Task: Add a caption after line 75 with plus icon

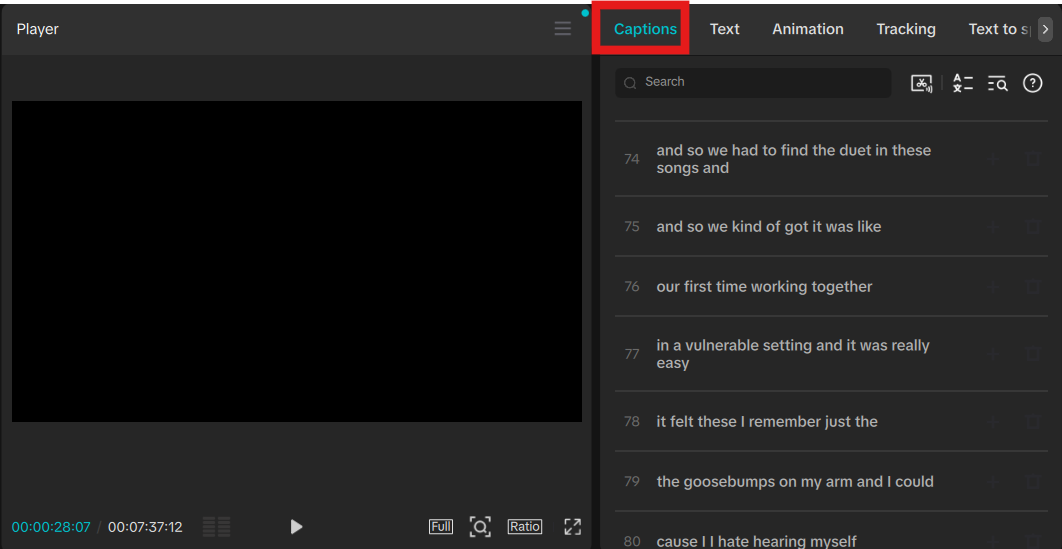Action: click(x=994, y=227)
